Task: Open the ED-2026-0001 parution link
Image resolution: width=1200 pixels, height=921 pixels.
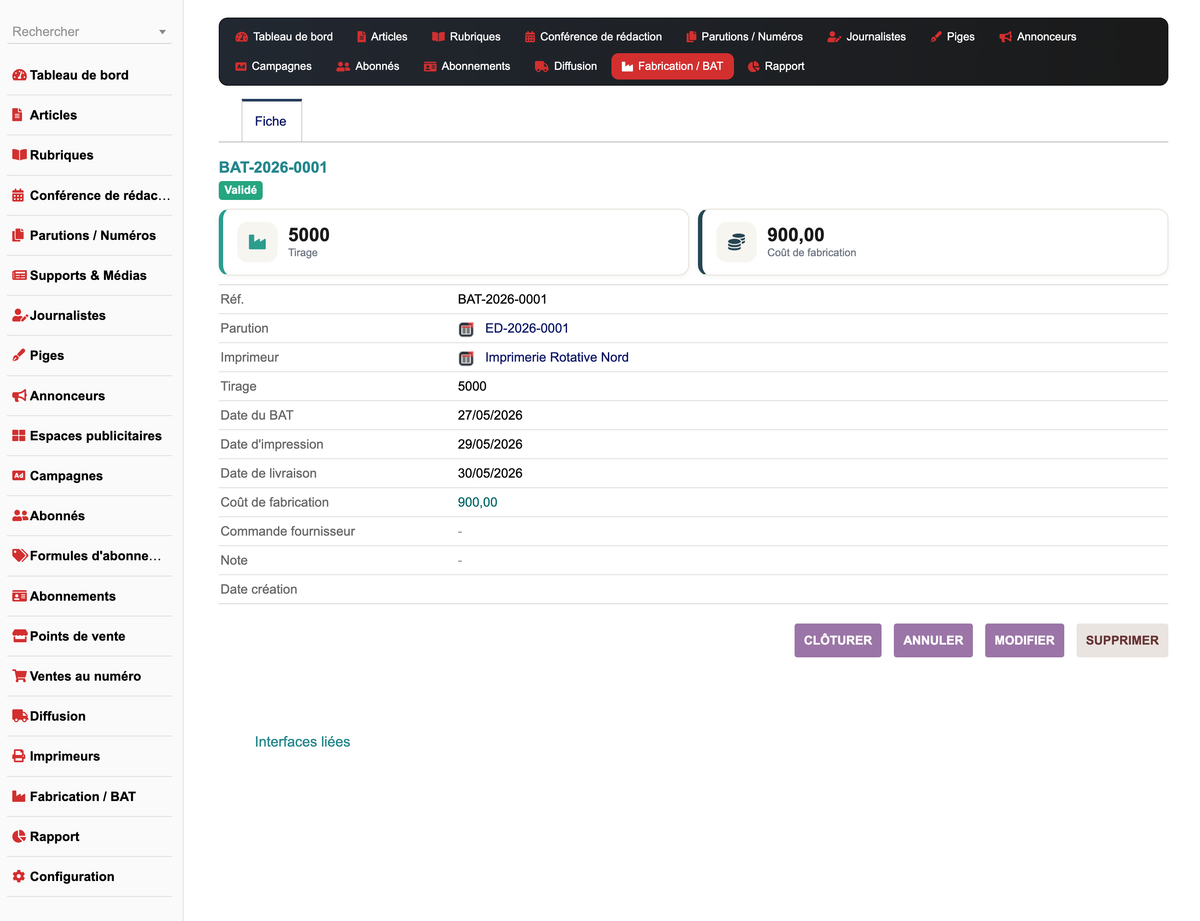Action: (527, 329)
